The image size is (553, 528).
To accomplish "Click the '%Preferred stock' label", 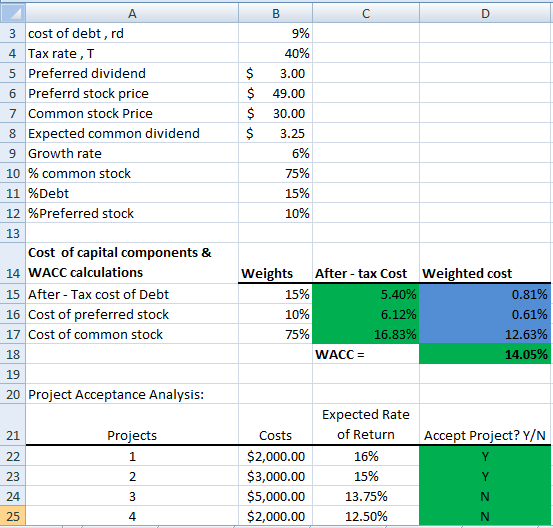I will [132, 213].
